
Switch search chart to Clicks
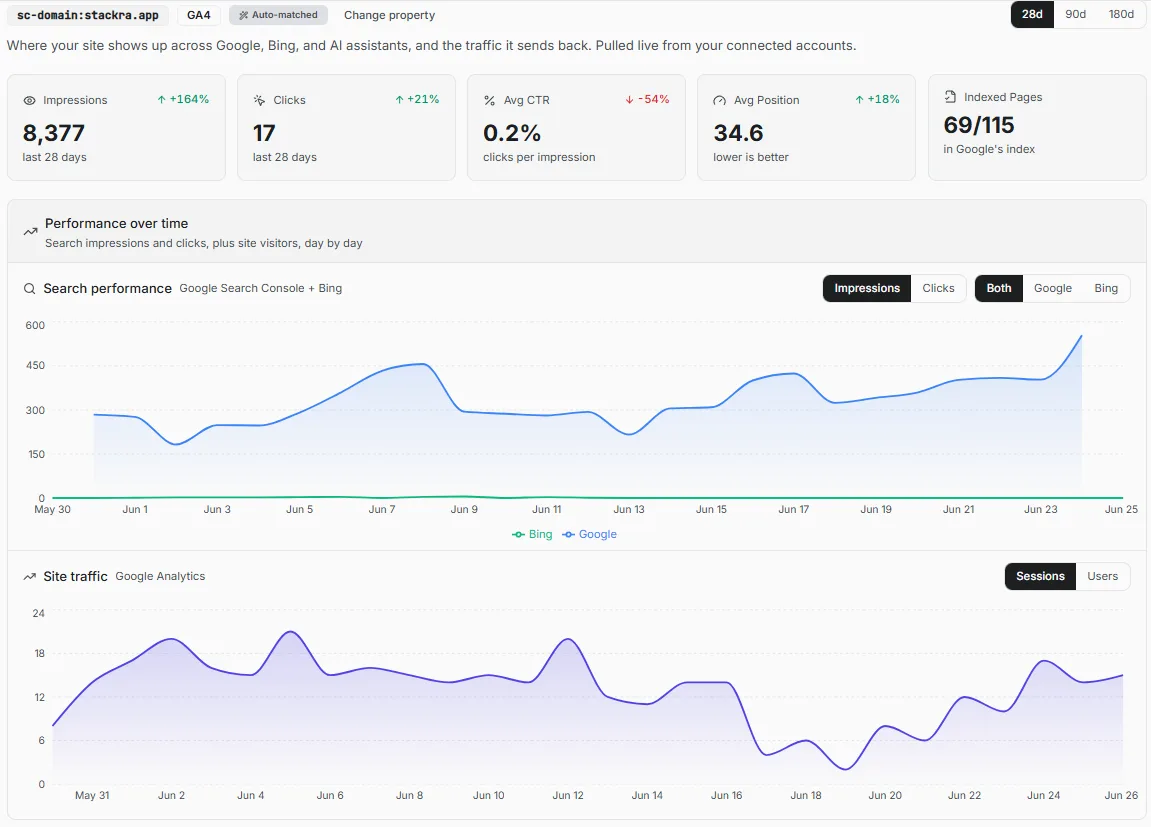coord(938,288)
